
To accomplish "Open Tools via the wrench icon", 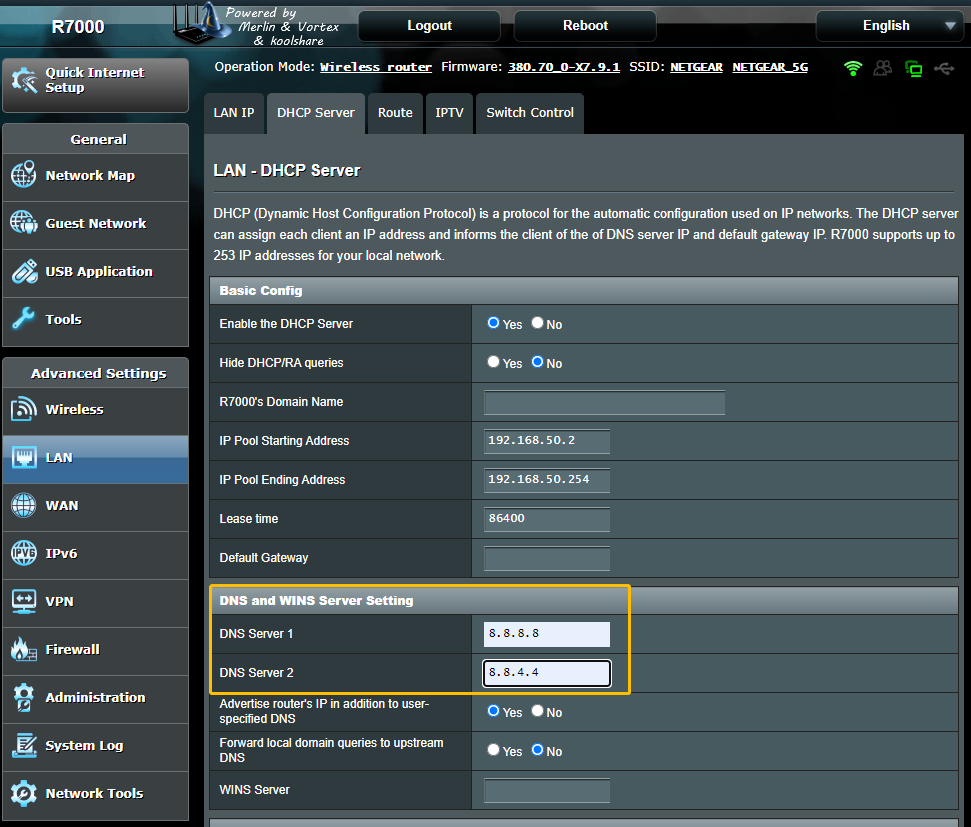I will tap(24, 319).
